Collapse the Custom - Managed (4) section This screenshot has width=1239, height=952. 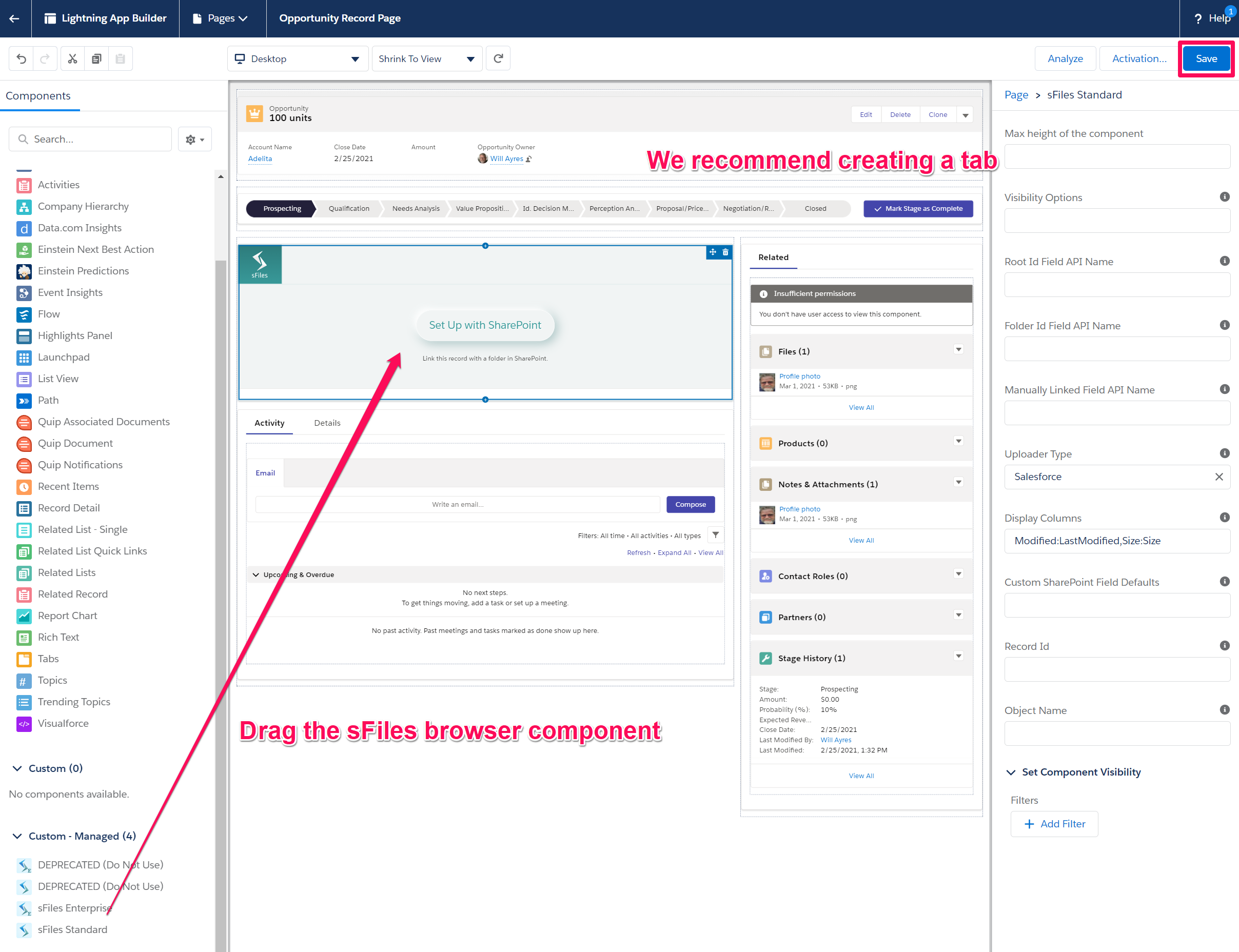17,837
